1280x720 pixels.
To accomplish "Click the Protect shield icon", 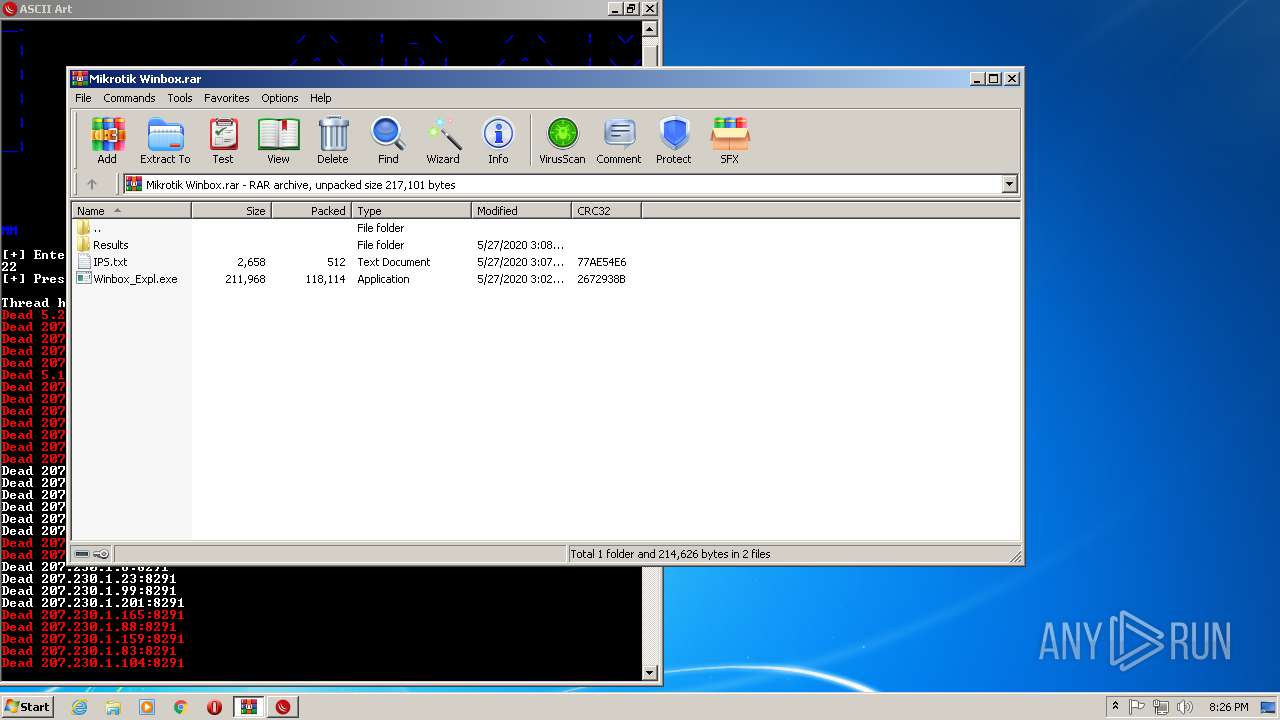I will click(x=674, y=140).
